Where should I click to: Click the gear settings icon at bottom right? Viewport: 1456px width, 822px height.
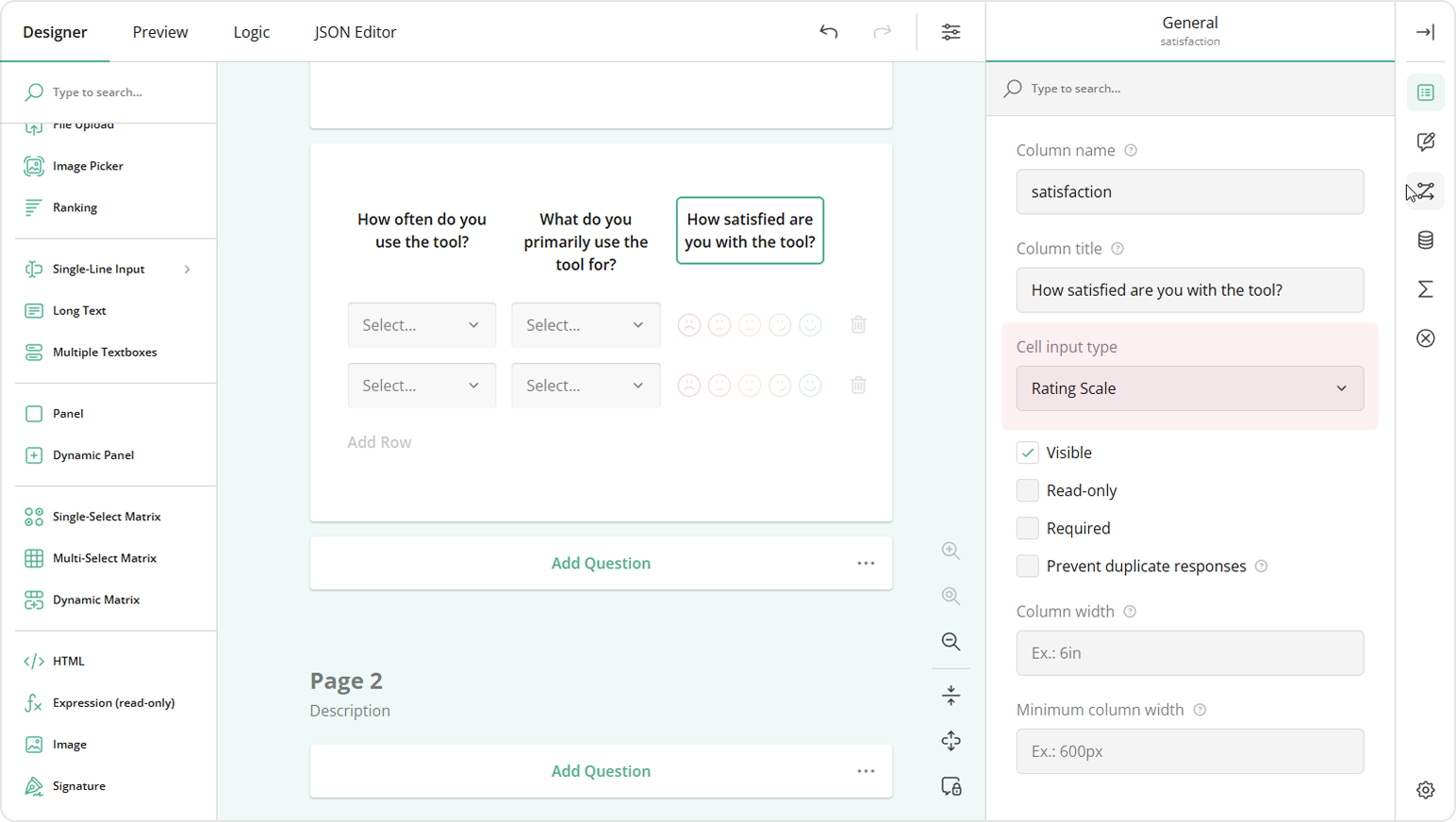1425,790
